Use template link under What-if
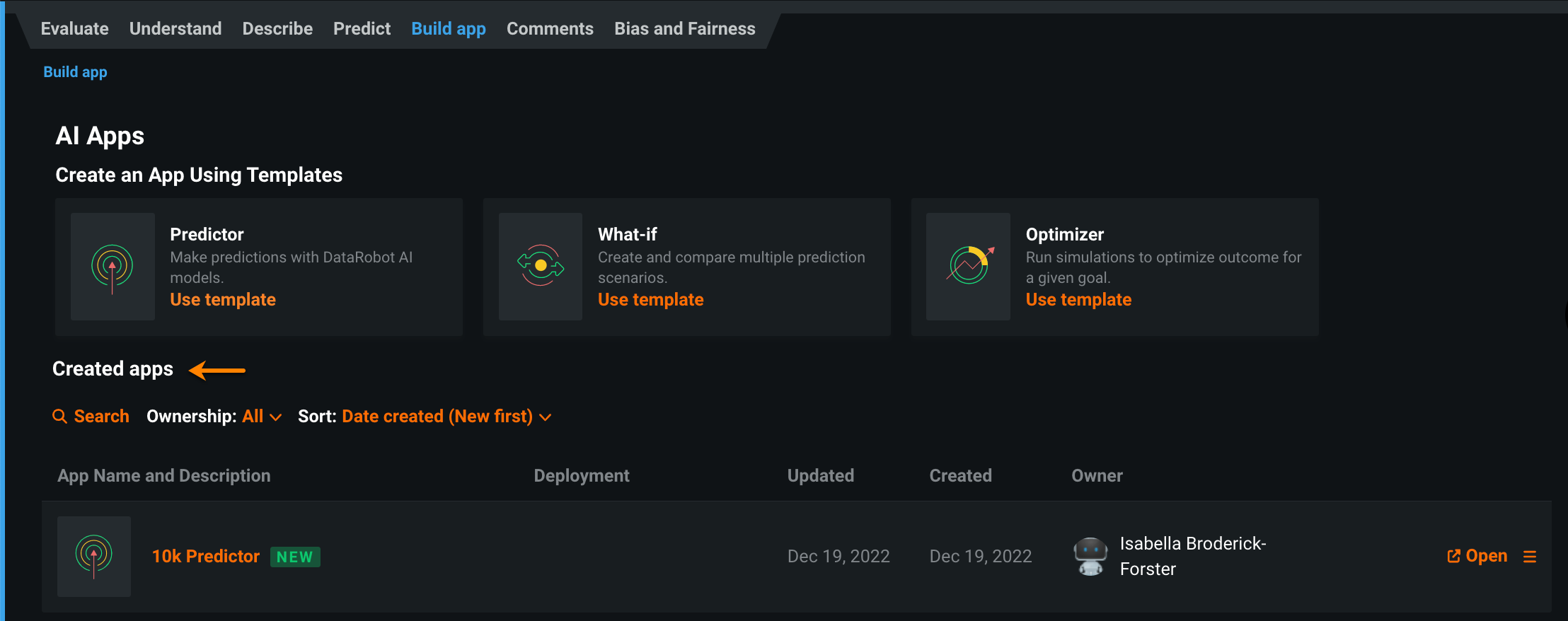Screen dimensions: 1568x621 [650, 300]
